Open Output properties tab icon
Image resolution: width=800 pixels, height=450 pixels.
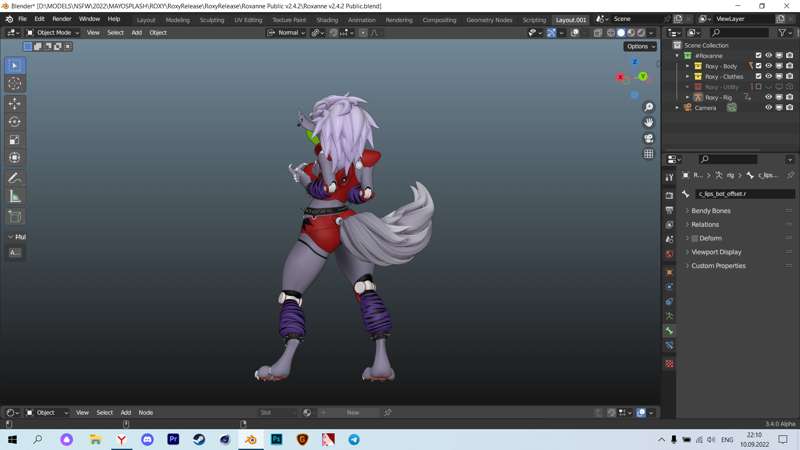tap(669, 210)
